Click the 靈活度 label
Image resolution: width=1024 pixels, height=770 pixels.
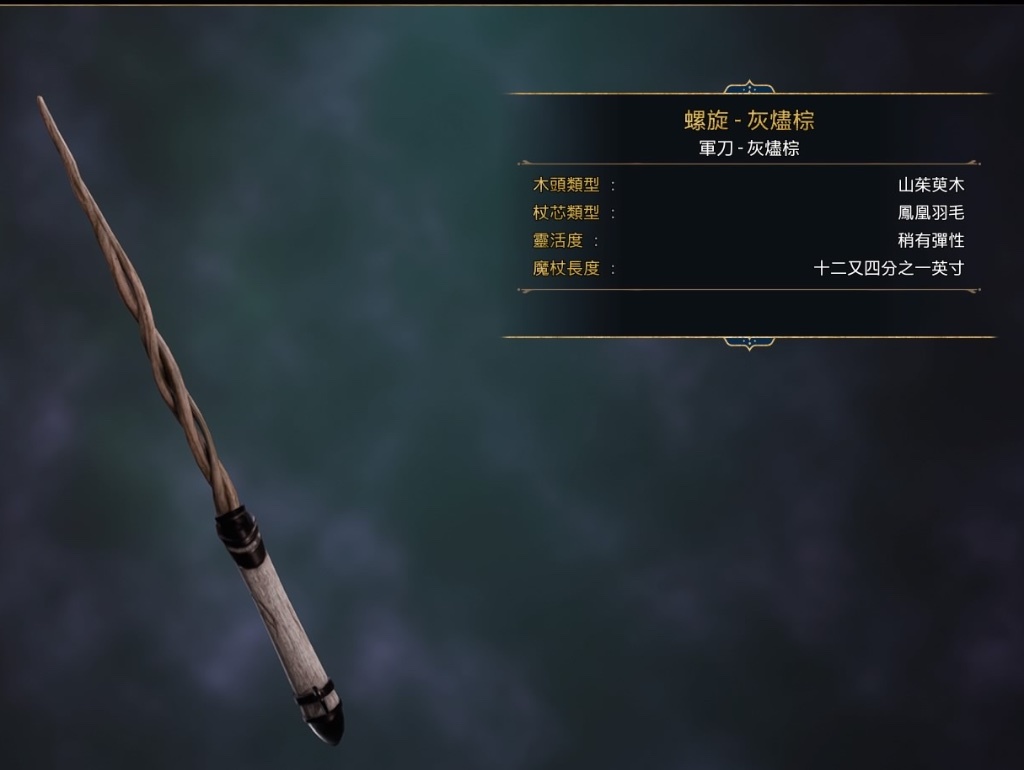[558, 240]
